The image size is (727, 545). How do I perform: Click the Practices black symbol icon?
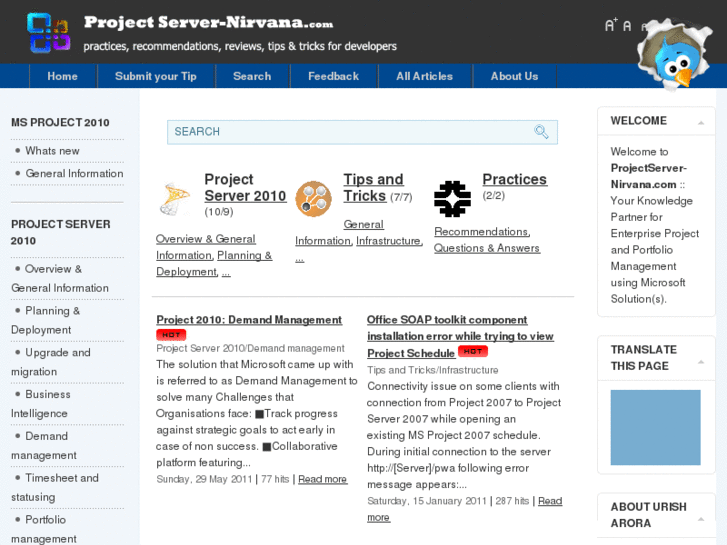(x=452, y=199)
